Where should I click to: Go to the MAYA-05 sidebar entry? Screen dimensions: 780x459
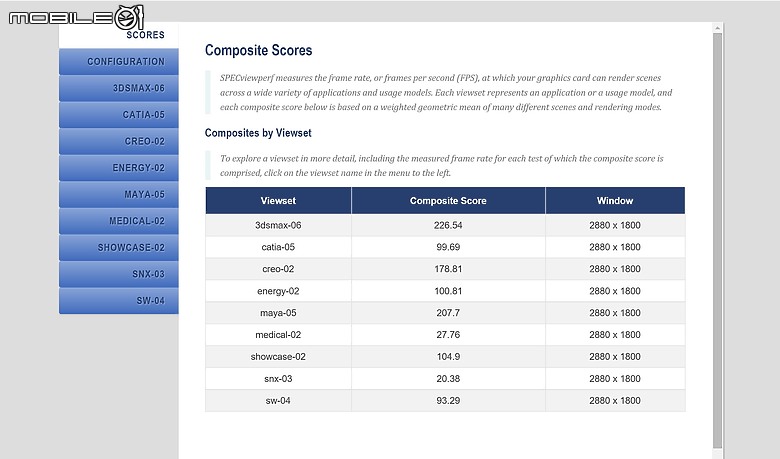pos(119,194)
